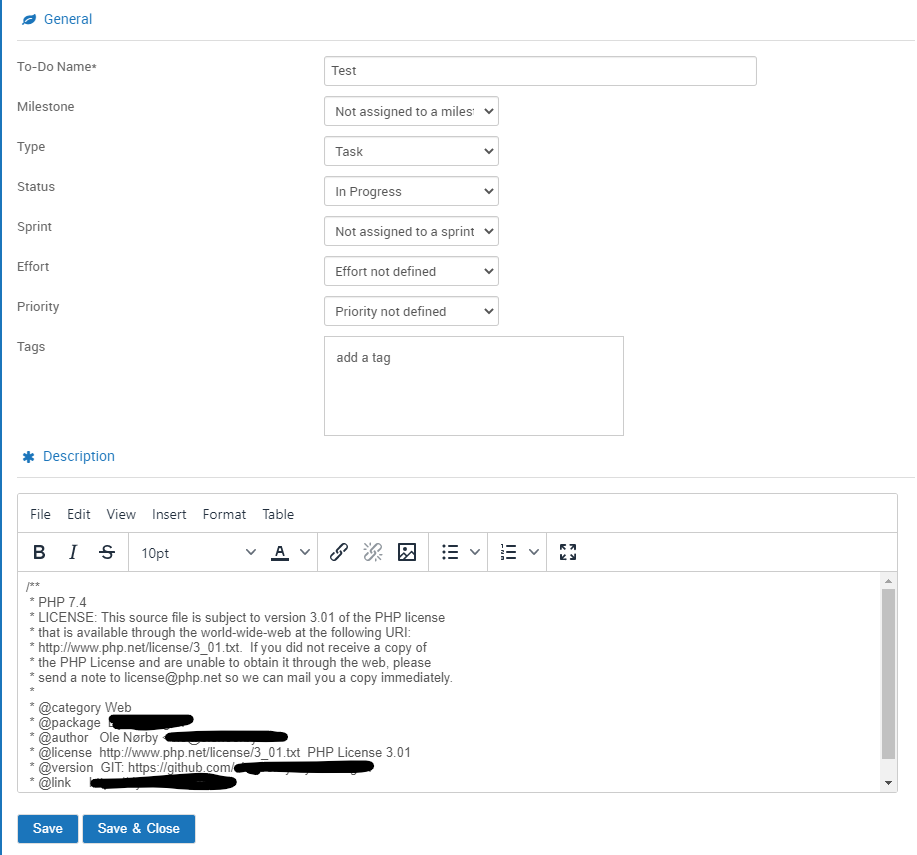Insert an image into the description
Screen dimensions: 917x855
(406, 551)
